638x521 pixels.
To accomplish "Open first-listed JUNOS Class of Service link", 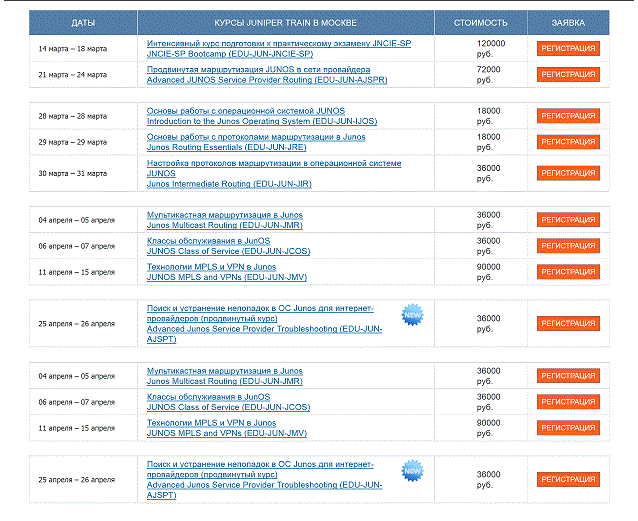I will point(228,251).
